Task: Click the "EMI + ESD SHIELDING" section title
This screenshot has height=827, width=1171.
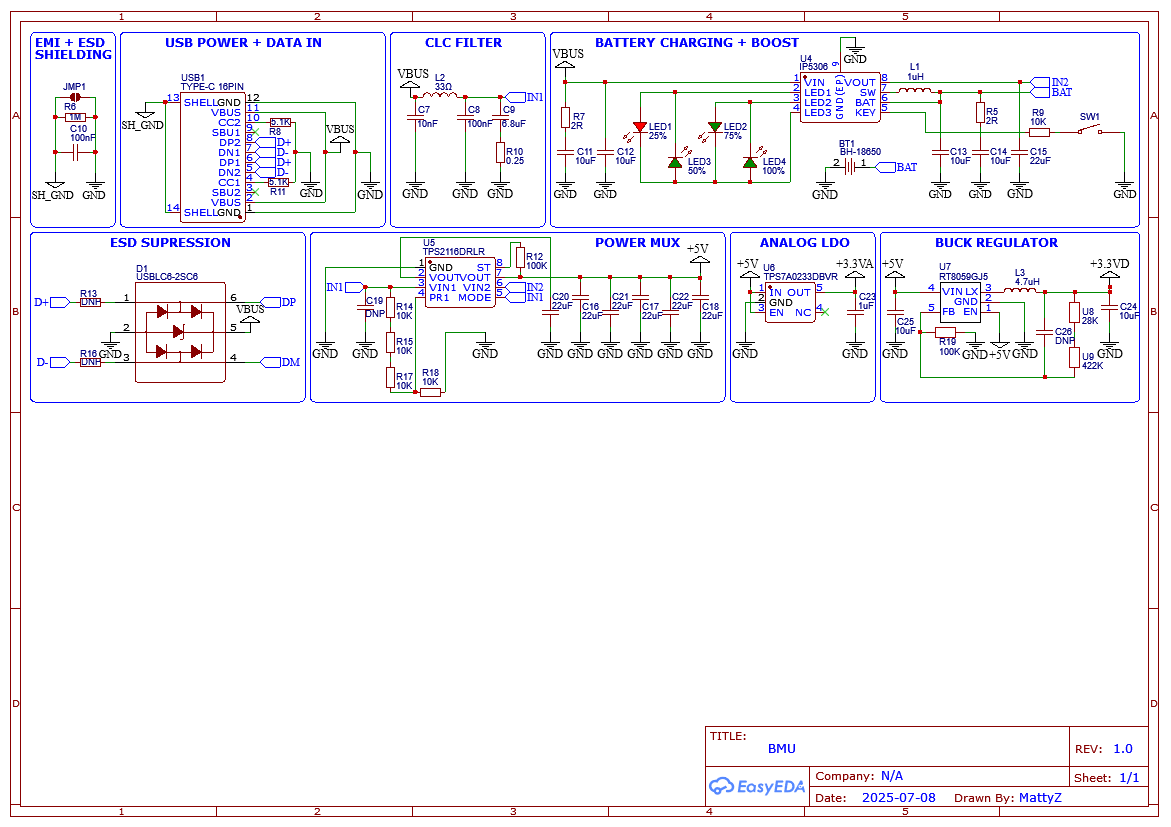Action: [x=73, y=49]
